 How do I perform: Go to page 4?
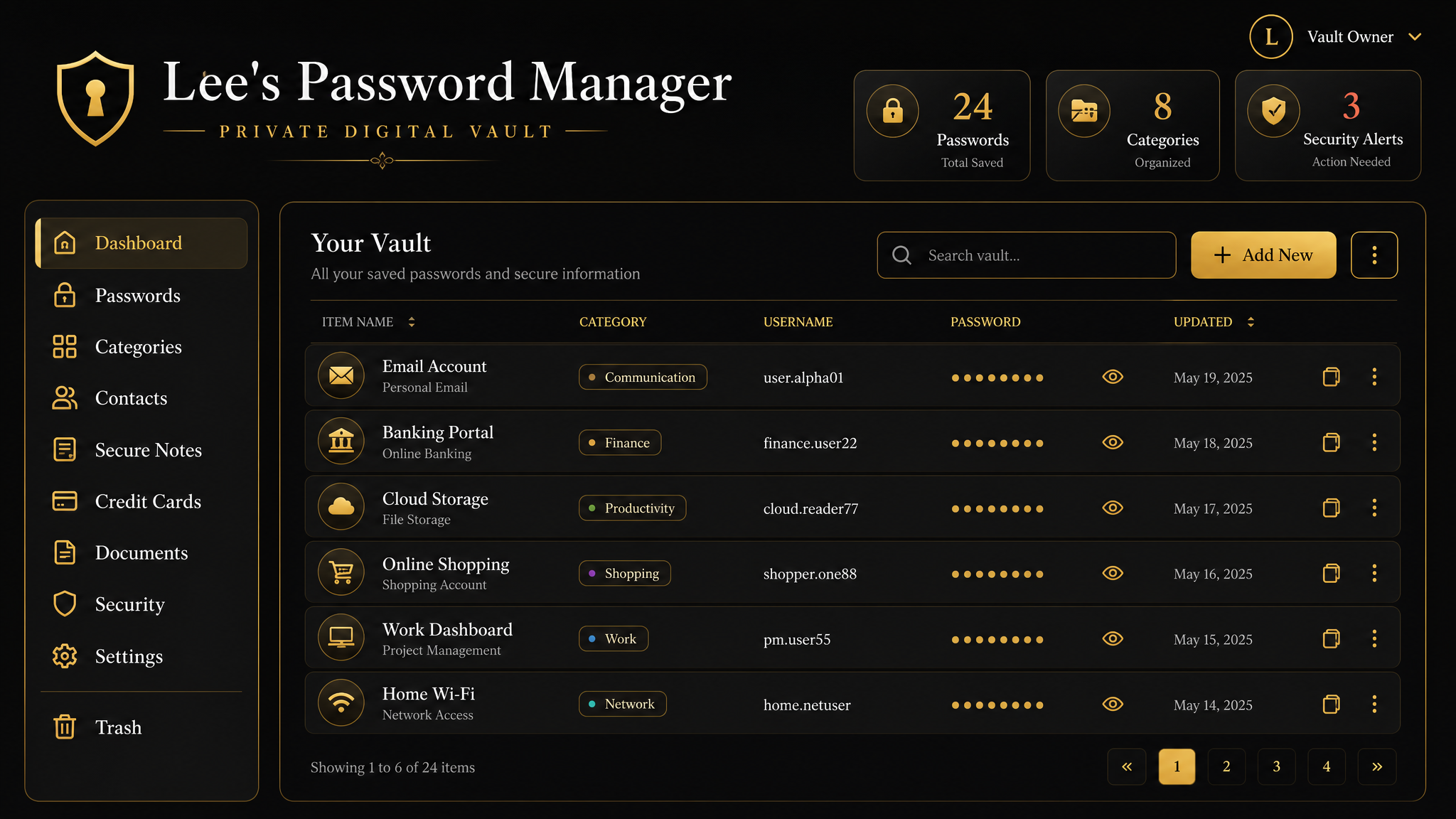1327,766
